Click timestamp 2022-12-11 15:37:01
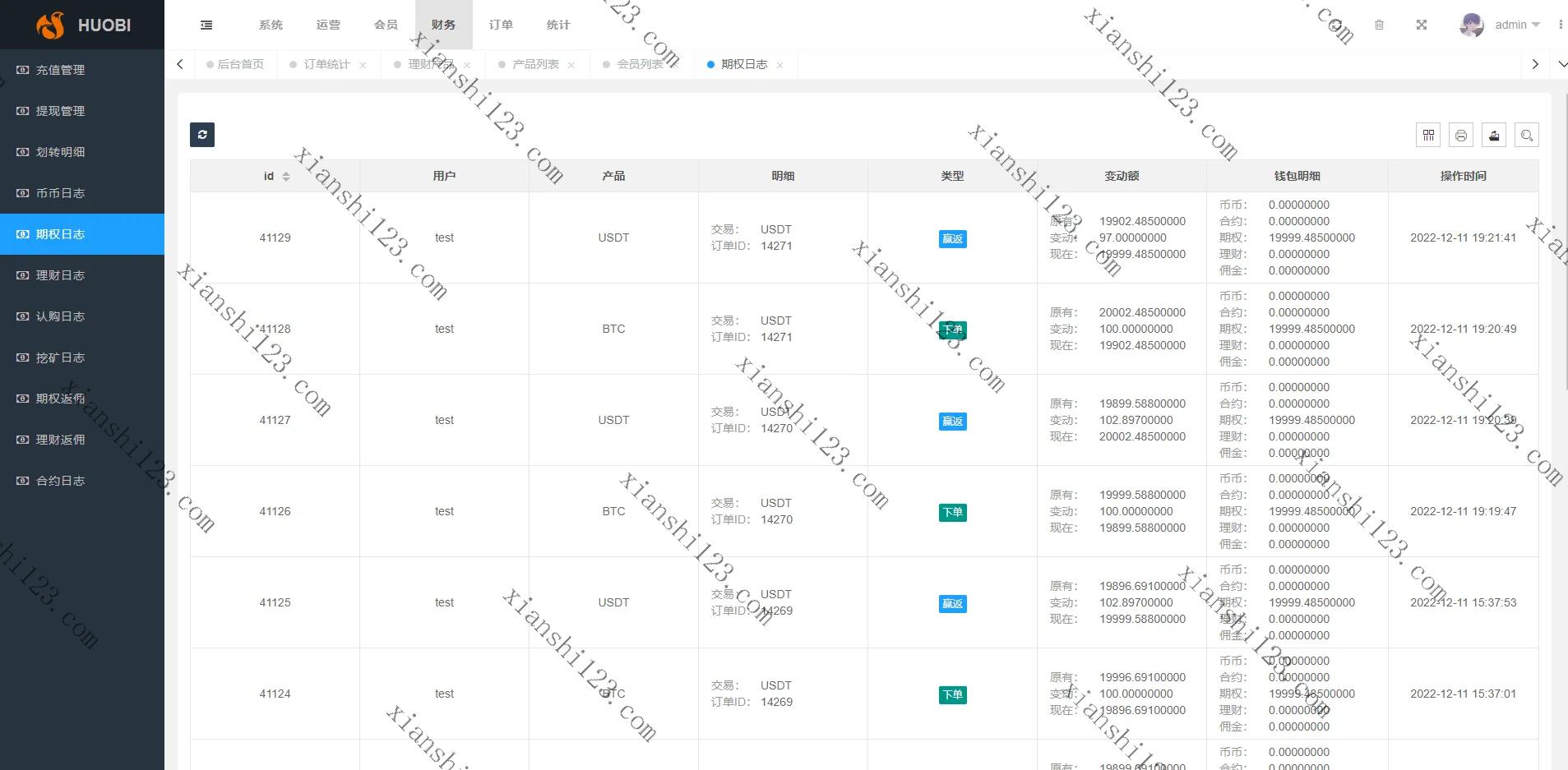The image size is (1568, 770). [x=1463, y=694]
